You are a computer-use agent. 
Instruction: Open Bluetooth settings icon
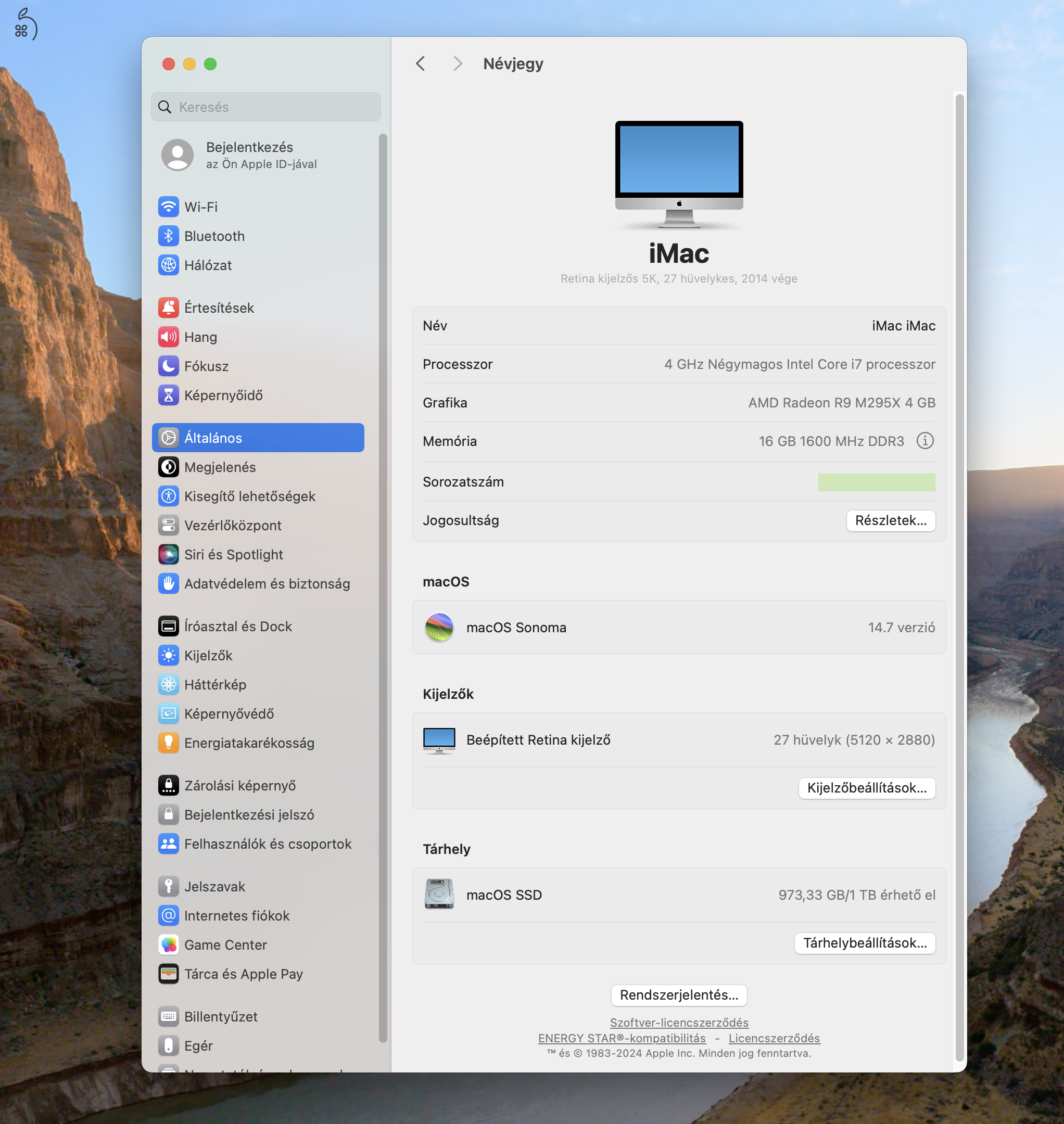click(x=169, y=235)
